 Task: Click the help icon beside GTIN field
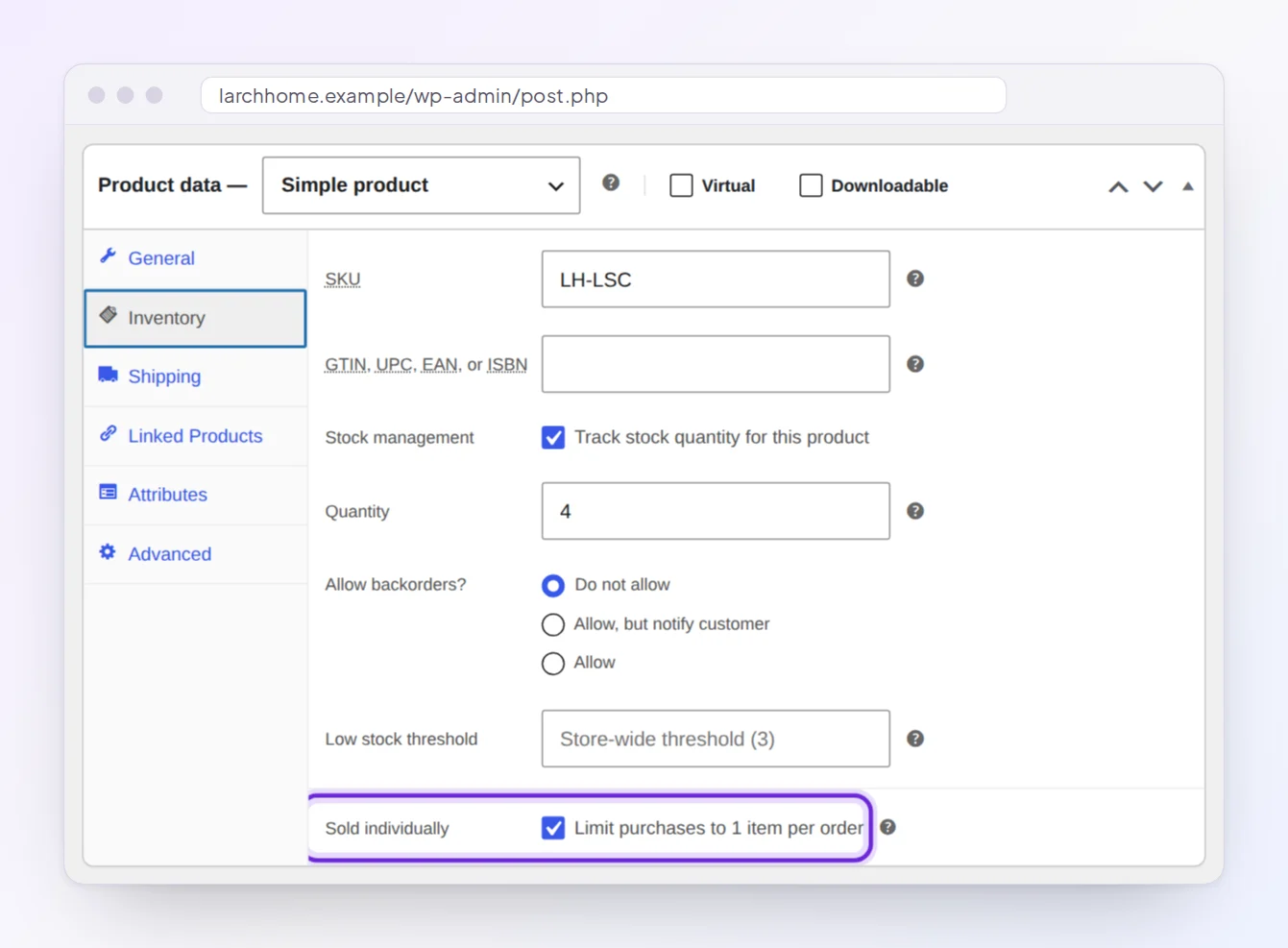pos(915,364)
